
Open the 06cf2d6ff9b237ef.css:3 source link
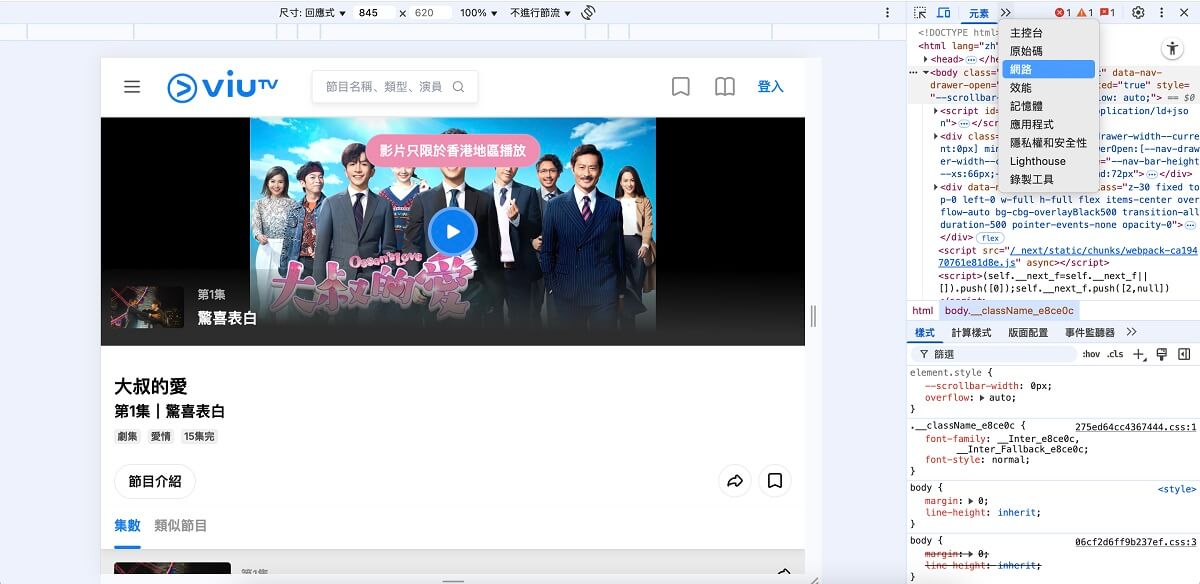coord(1135,542)
